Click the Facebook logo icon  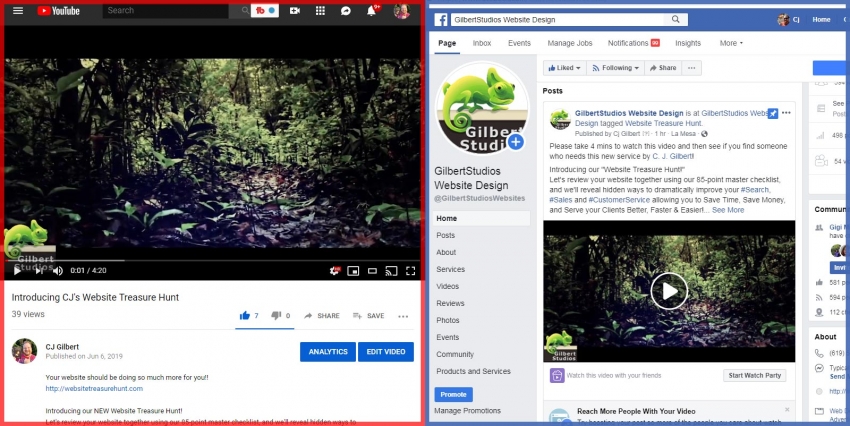[441, 20]
